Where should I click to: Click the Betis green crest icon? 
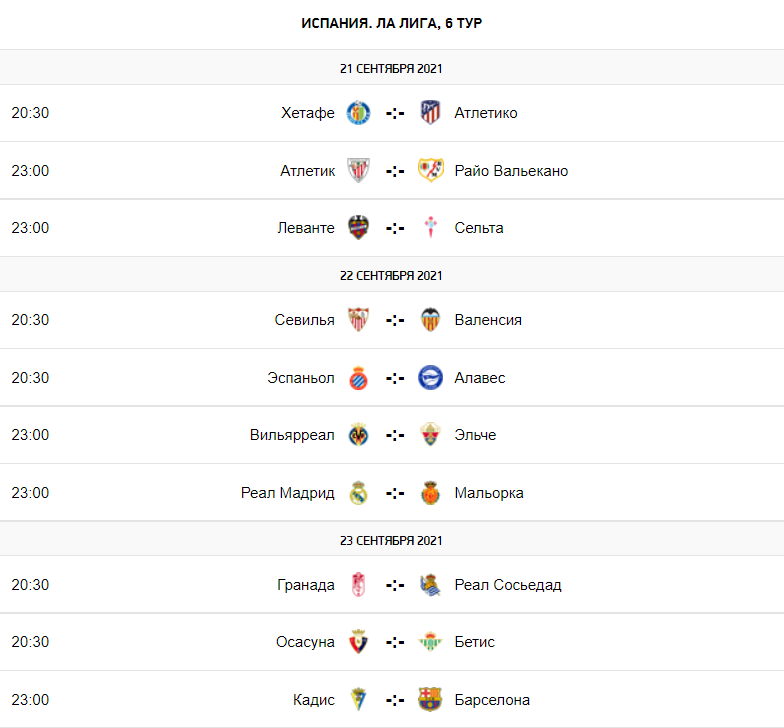(430, 642)
